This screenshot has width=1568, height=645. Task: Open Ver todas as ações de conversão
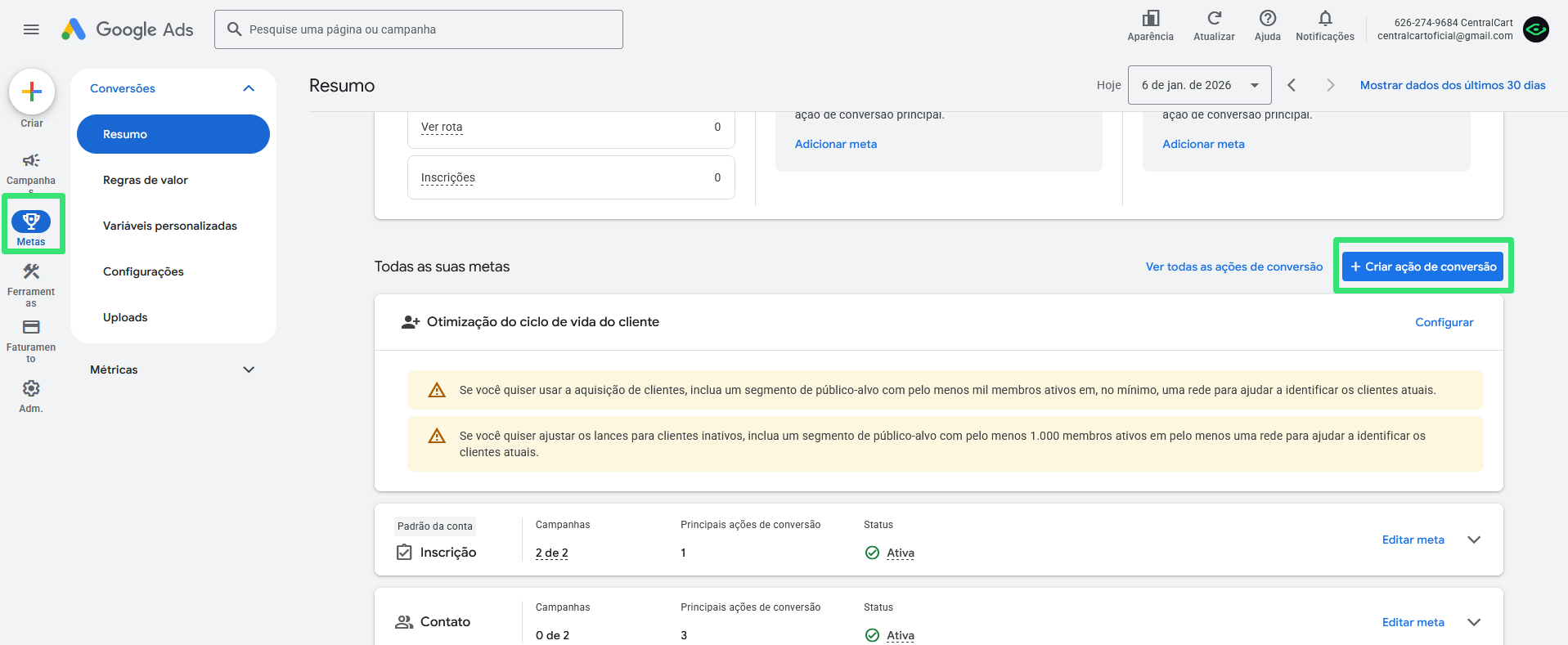1233,267
